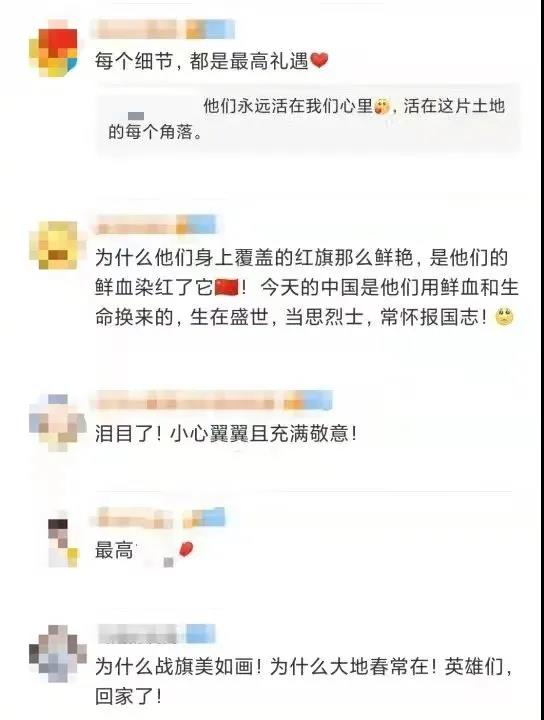Tap fourth commenter's small avatar beside 最高
Image resolution: width=544 pixels, height=720 pixels.
[64, 543]
